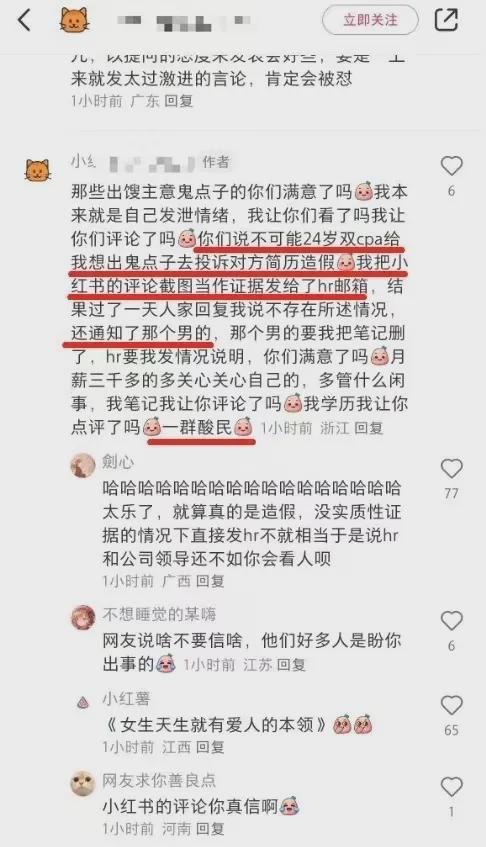Tap 小红薯's watermelon avatar
Image resolution: width=486 pixels, height=847 pixels.
[x=83, y=702]
